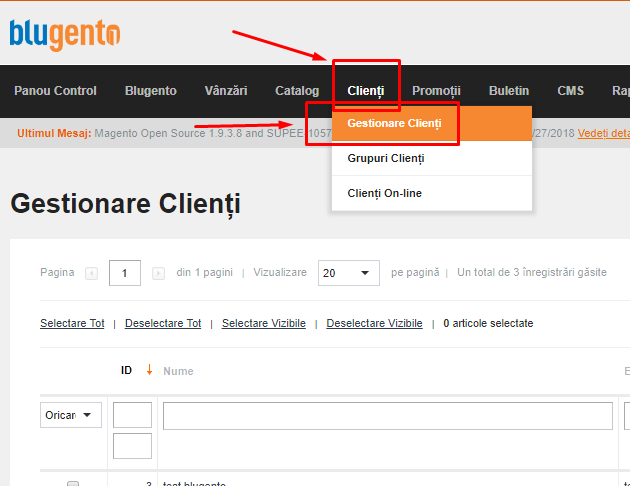Go to next page arrow
630x486 pixels.
tap(158, 274)
